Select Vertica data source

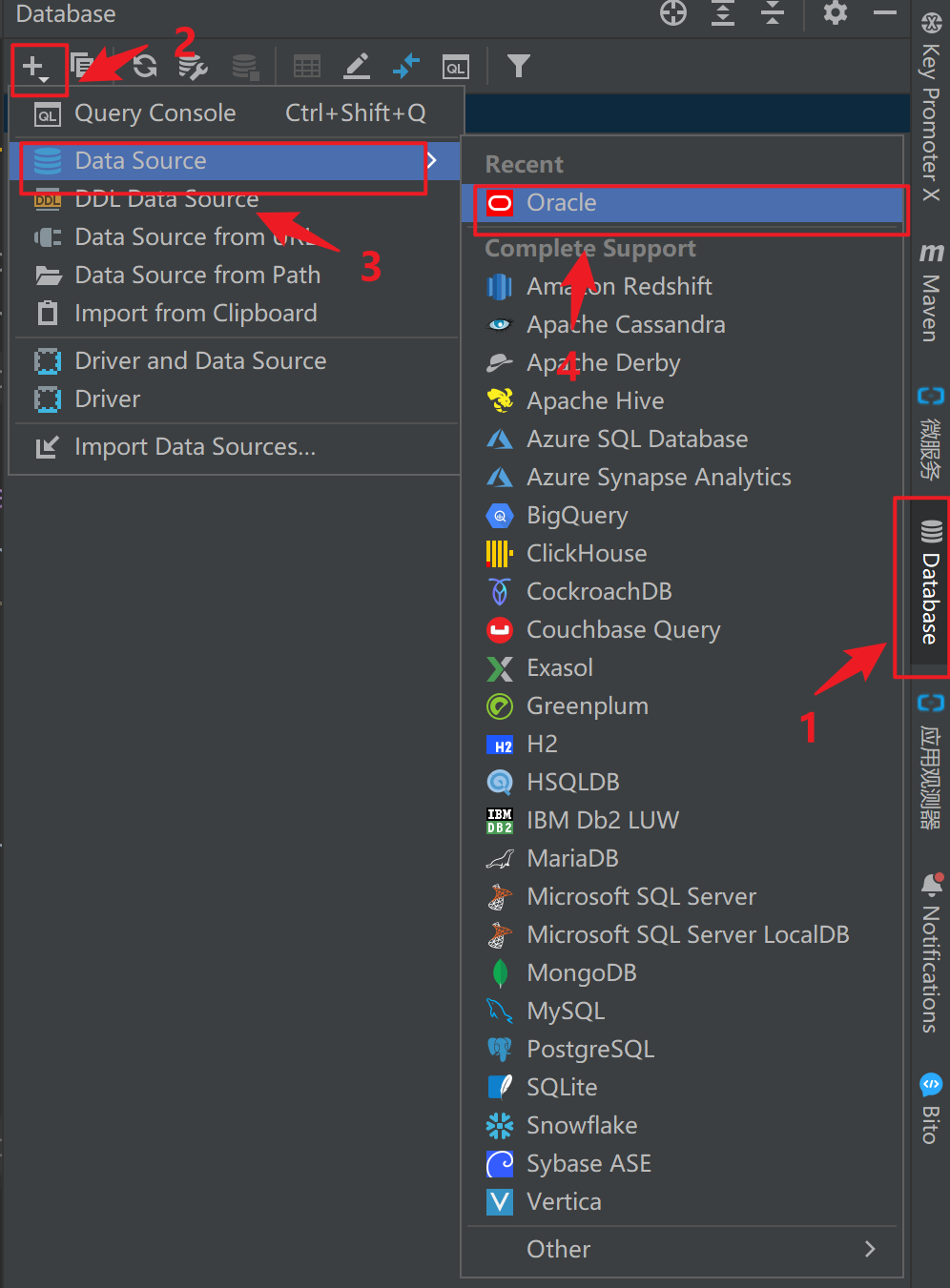682,1202
